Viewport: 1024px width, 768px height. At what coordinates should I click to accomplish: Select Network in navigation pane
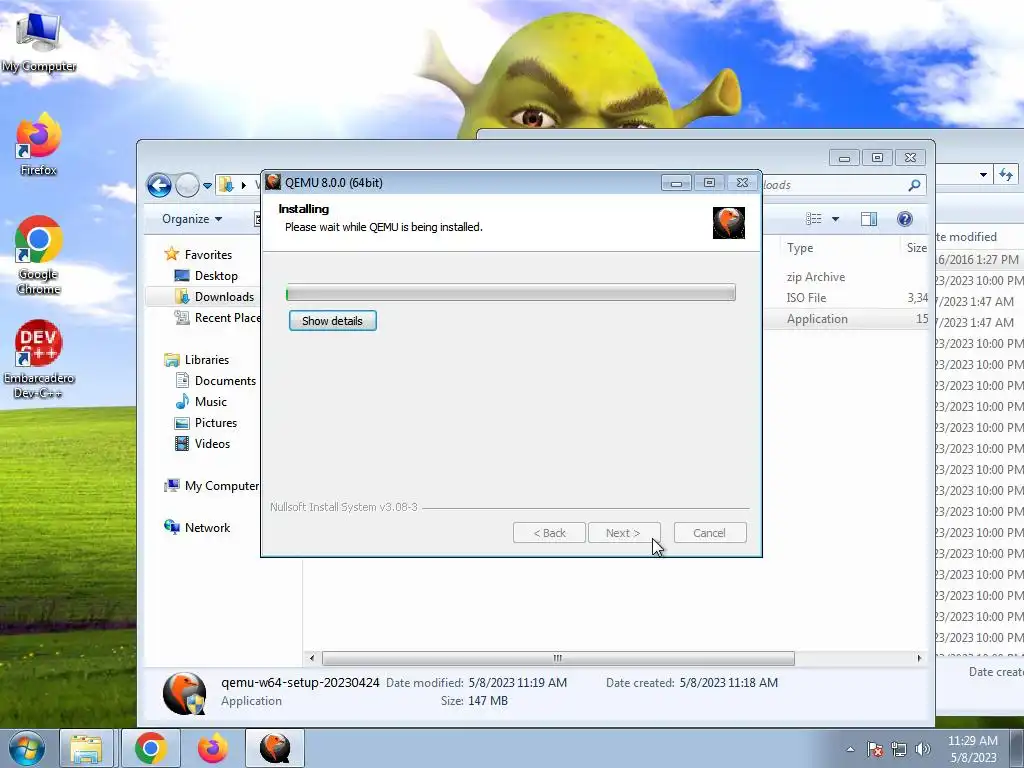197,528
